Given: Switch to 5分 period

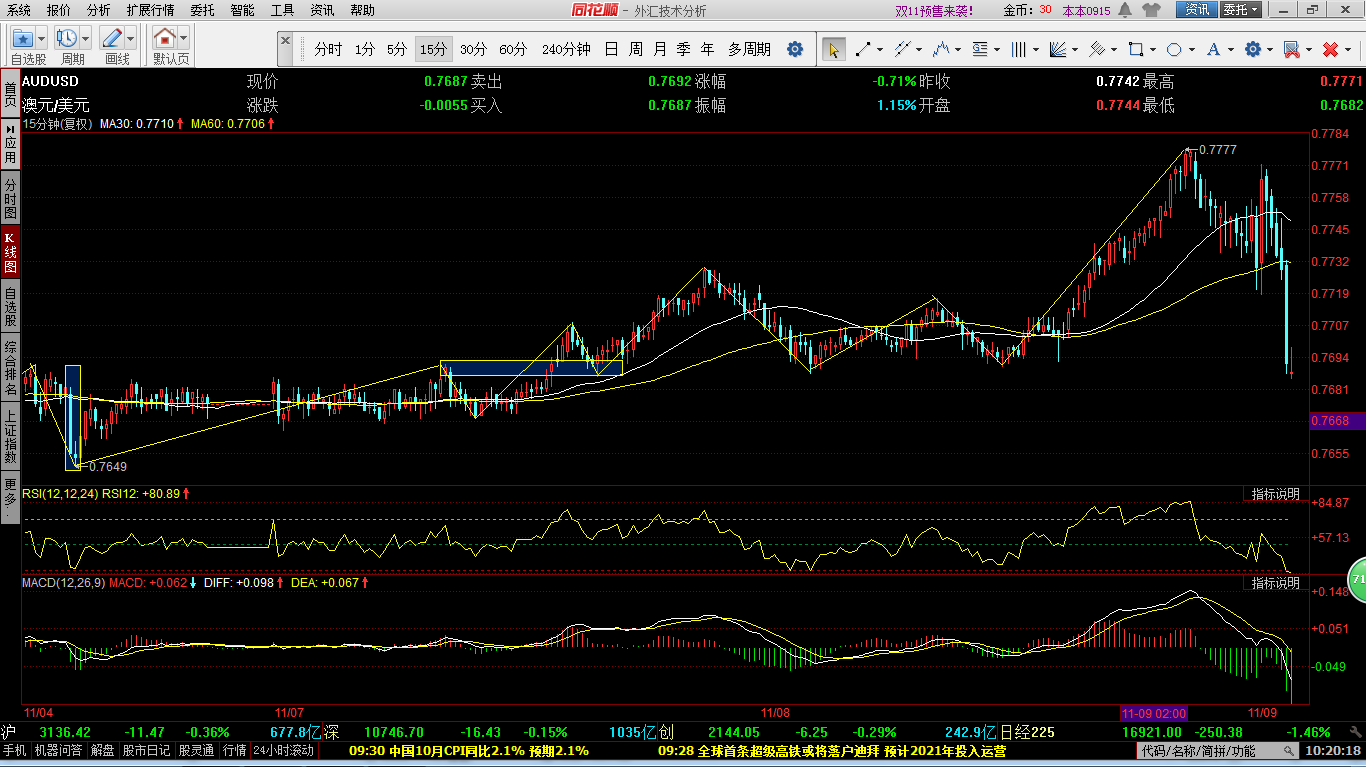Looking at the screenshot, I should (397, 49).
